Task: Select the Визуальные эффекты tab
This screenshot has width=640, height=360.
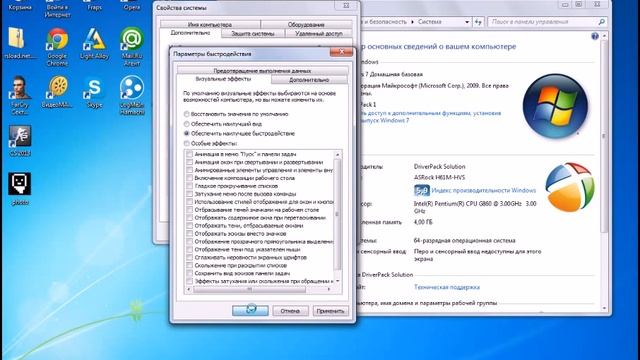Action: pos(223,79)
